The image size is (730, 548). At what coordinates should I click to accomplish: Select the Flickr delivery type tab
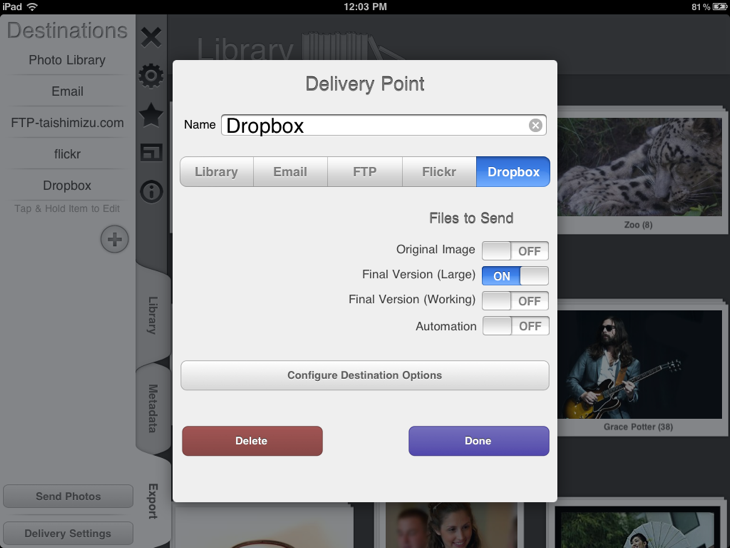coord(439,172)
